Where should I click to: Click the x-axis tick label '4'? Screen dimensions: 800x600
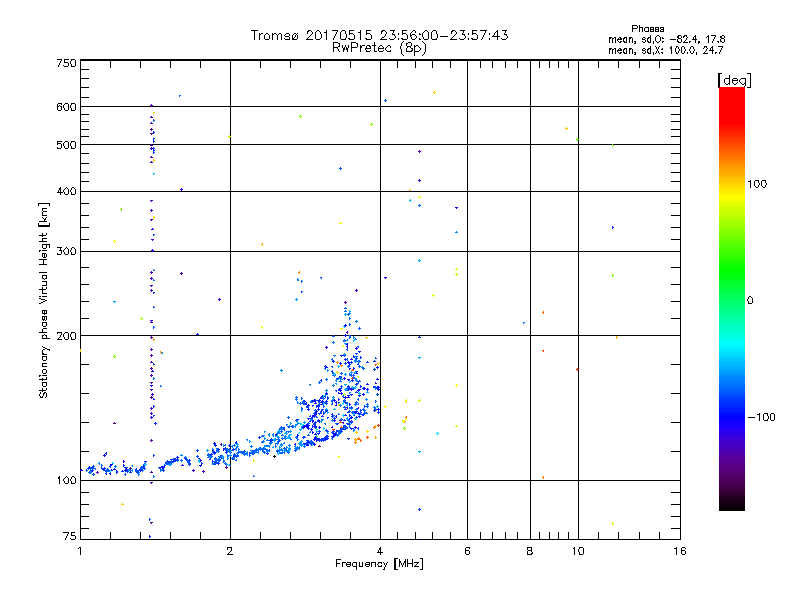point(380,551)
